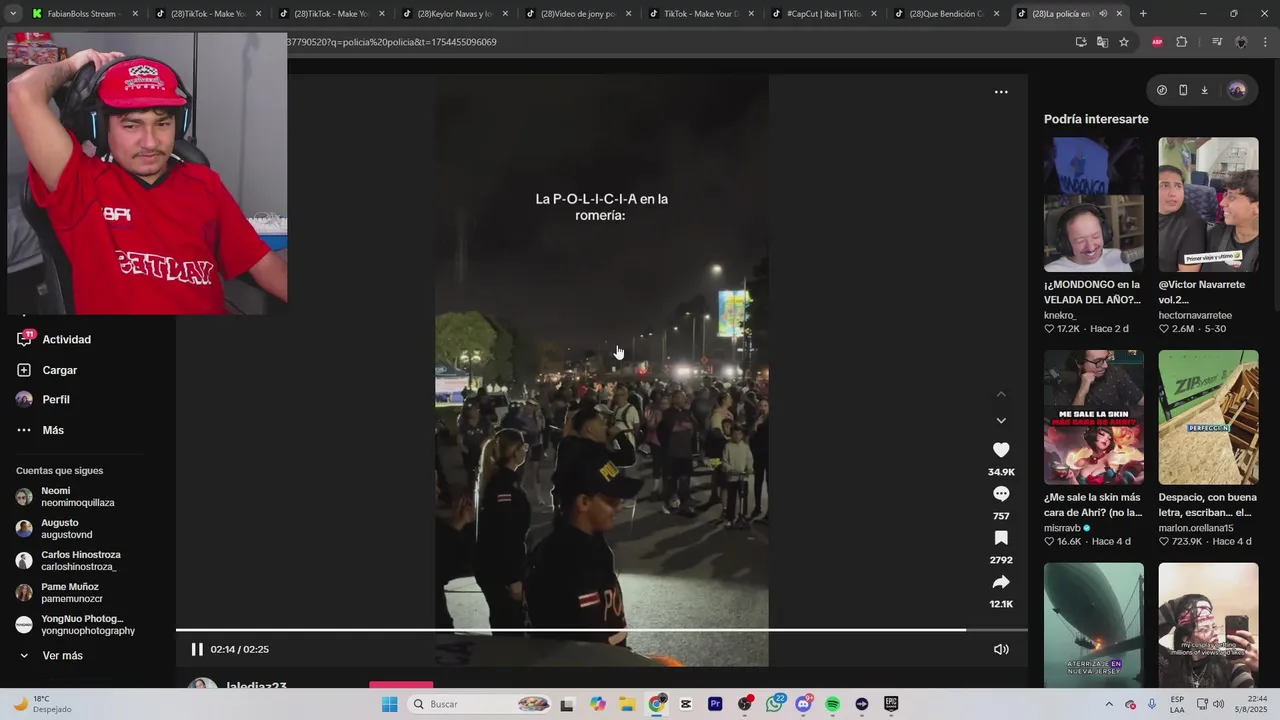
Task: Open Premiere Pro from the taskbar
Action: pyautogui.click(x=715, y=704)
